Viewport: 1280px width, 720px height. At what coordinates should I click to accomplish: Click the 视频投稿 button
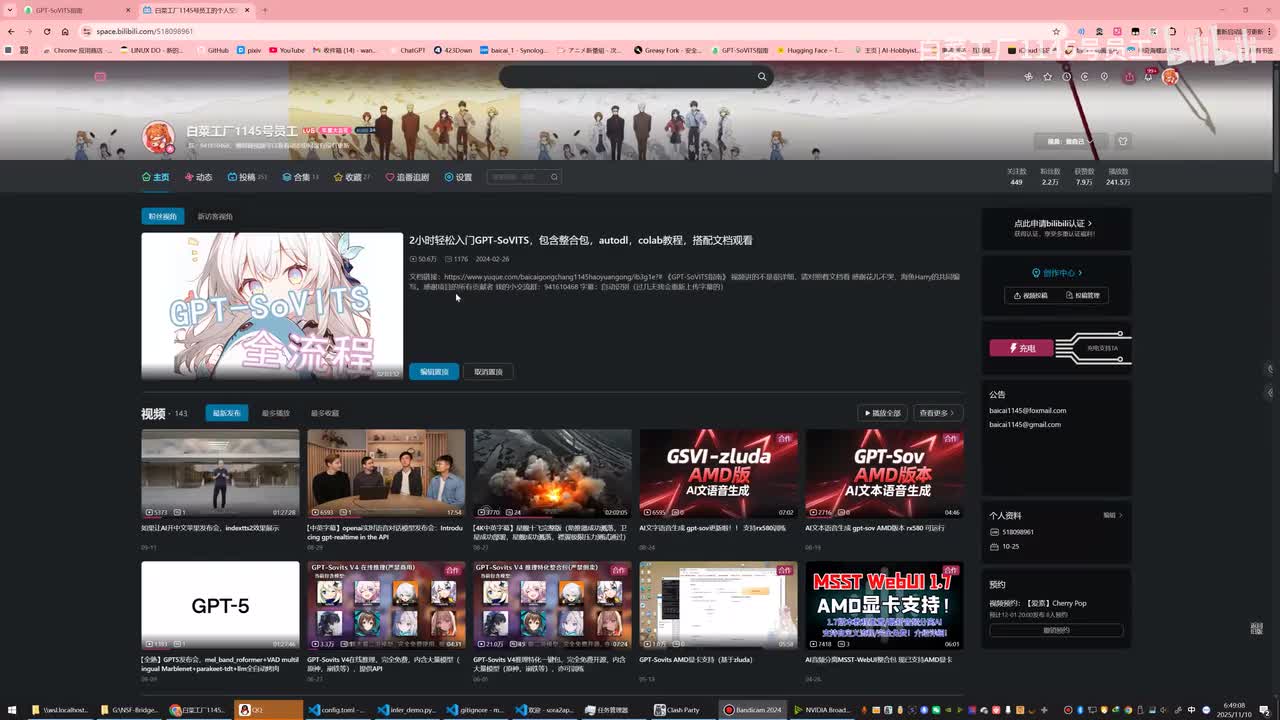[x=1030, y=296]
